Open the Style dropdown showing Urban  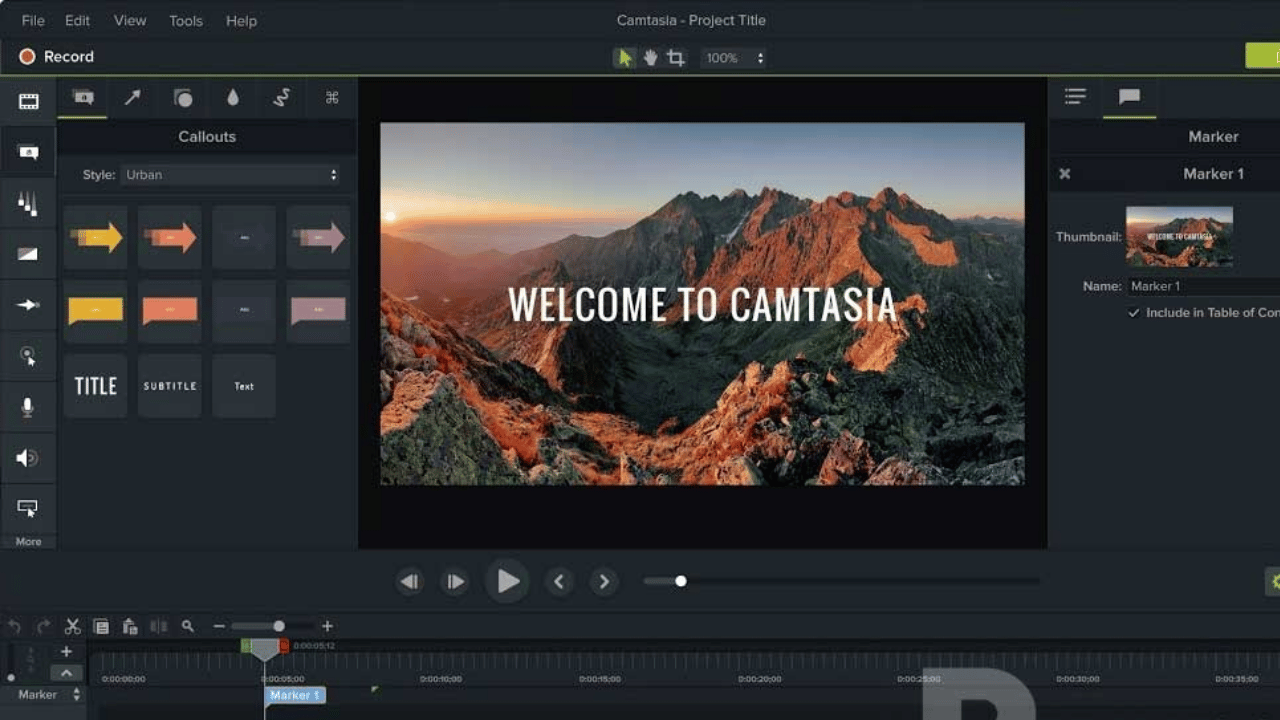point(230,175)
